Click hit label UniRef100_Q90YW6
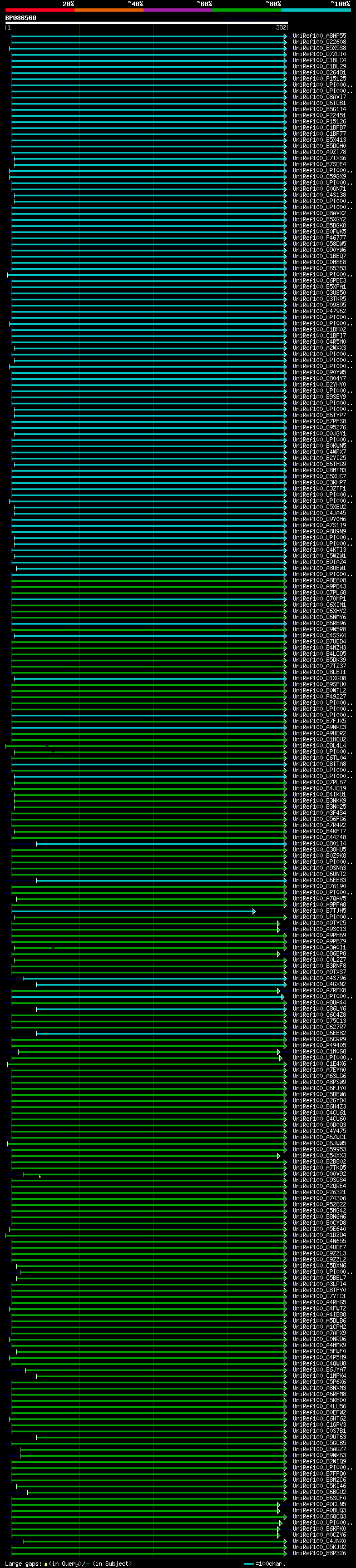The width and height of the screenshot is (356, 1568). [319, 250]
